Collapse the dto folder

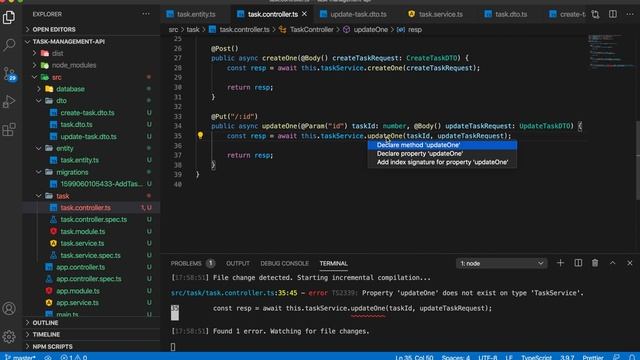61,100
